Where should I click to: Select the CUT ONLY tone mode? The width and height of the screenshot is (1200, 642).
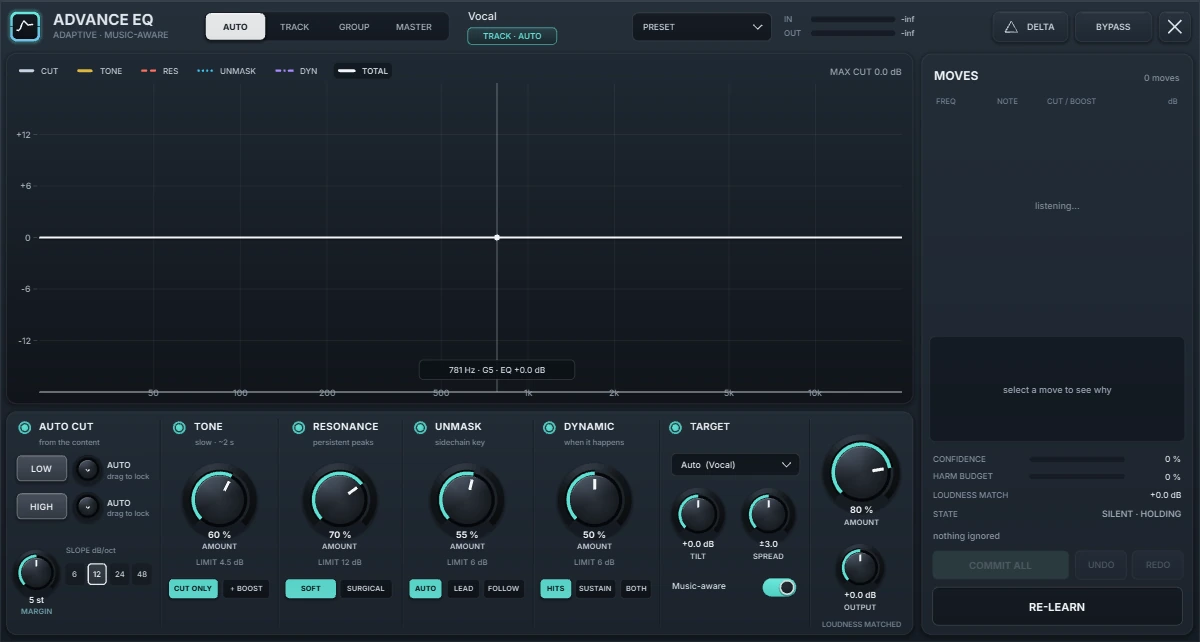click(193, 588)
